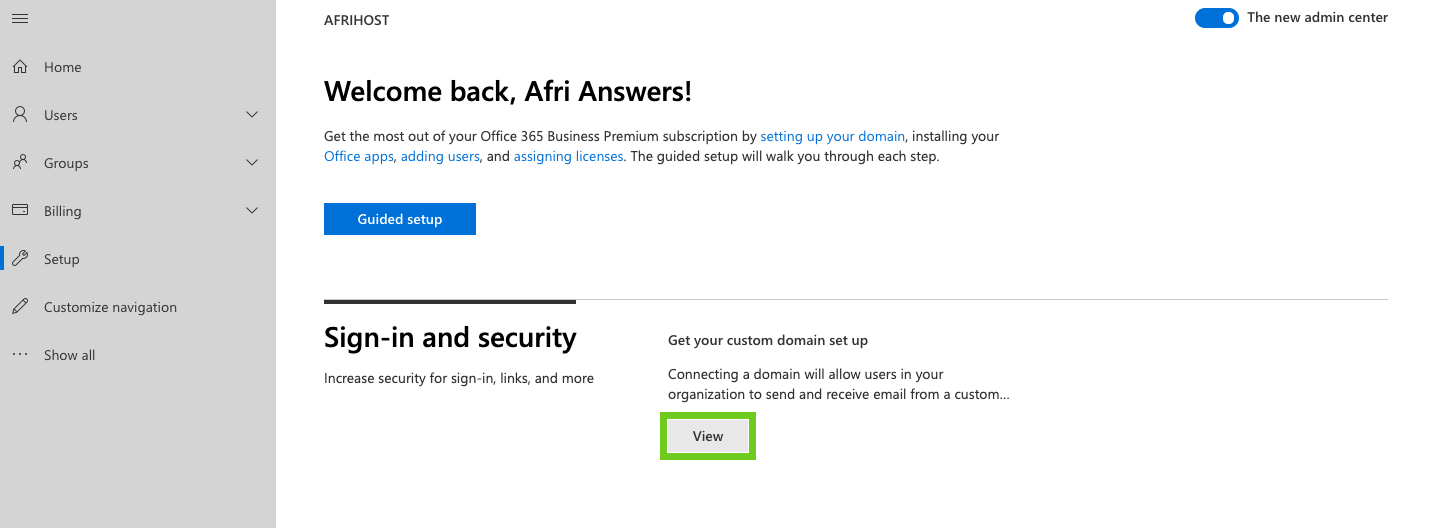This screenshot has height=528, width=1436.
Task: Click the Groups people icon
Action: click(x=20, y=163)
